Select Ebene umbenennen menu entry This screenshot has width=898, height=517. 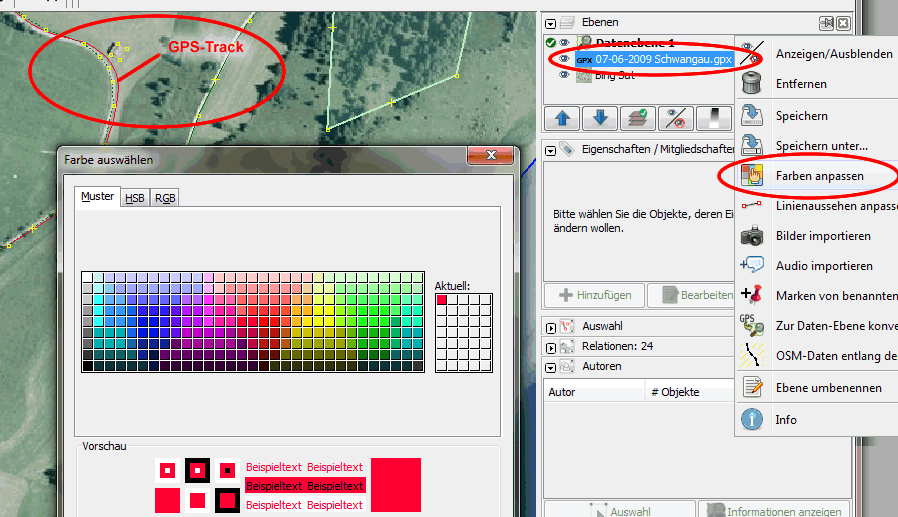pos(828,388)
